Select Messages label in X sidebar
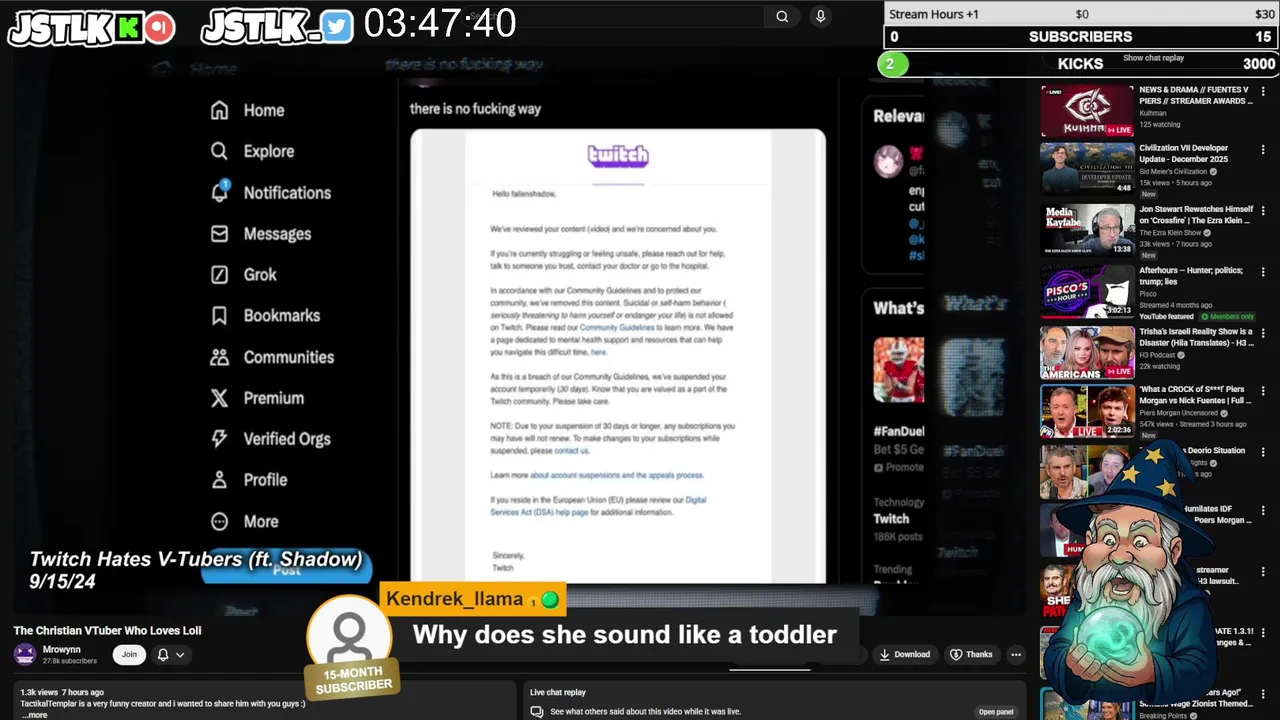This screenshot has width=1280, height=720. coord(277,234)
